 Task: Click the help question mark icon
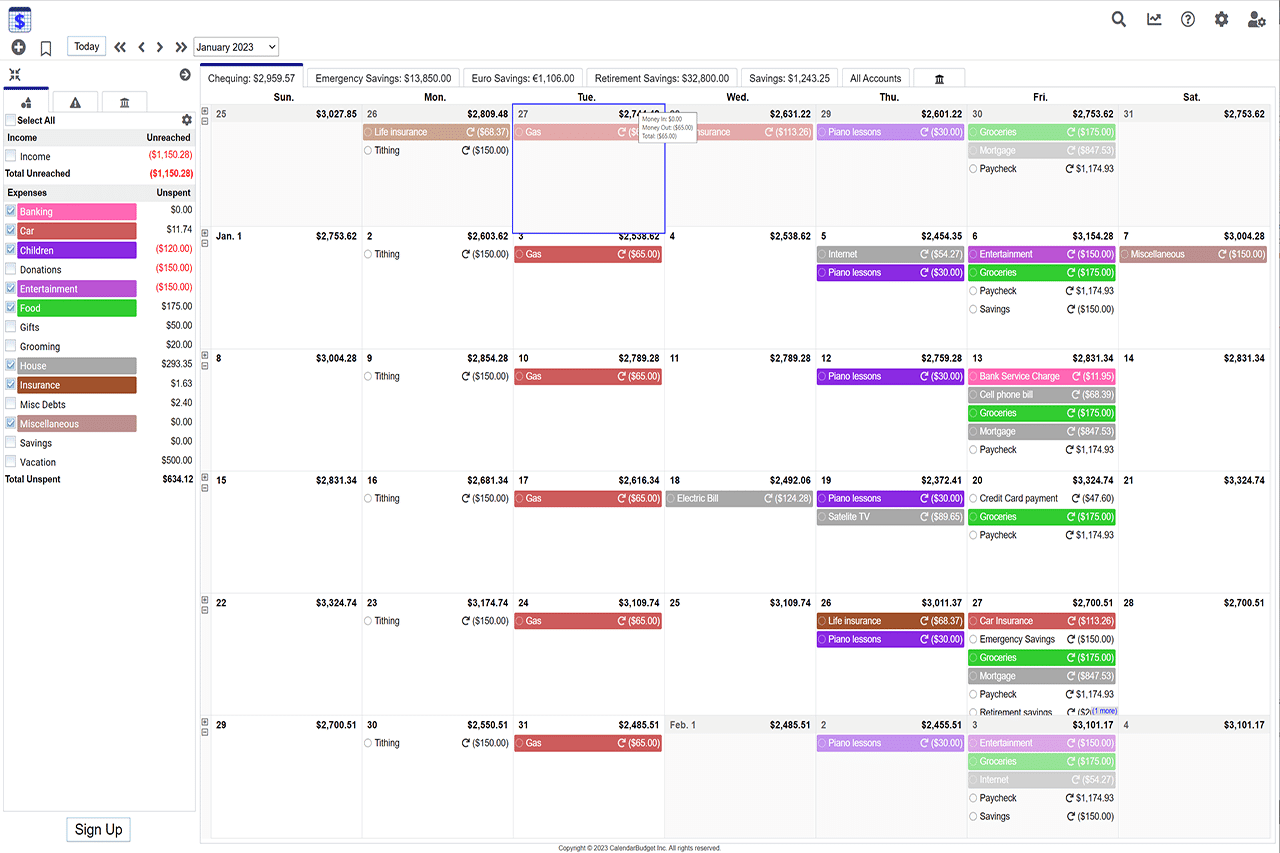[1188, 19]
